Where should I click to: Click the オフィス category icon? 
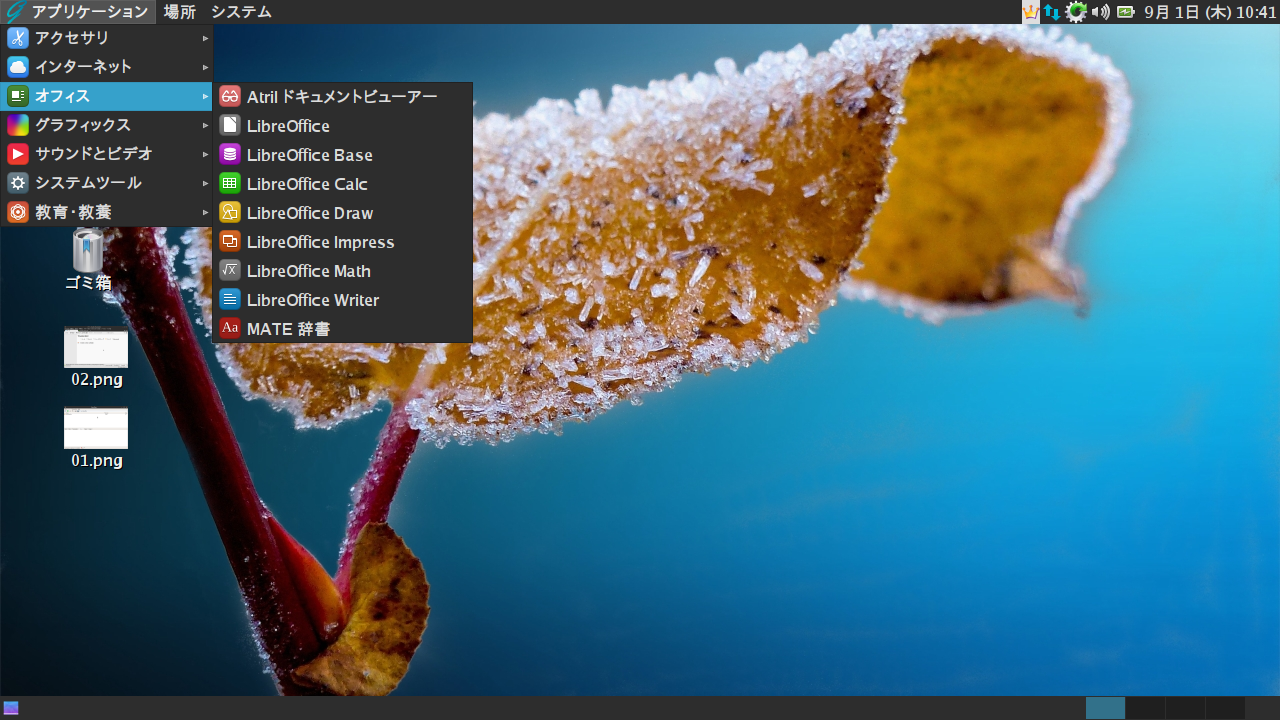[x=18, y=96]
